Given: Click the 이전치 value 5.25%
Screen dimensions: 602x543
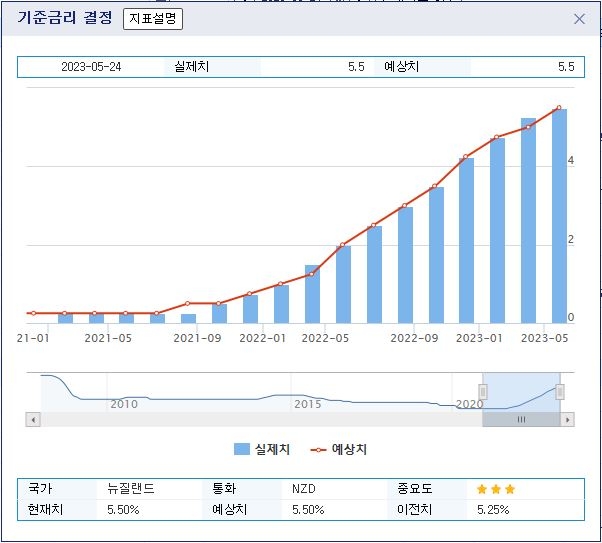Looking at the screenshot, I should coord(493,510).
